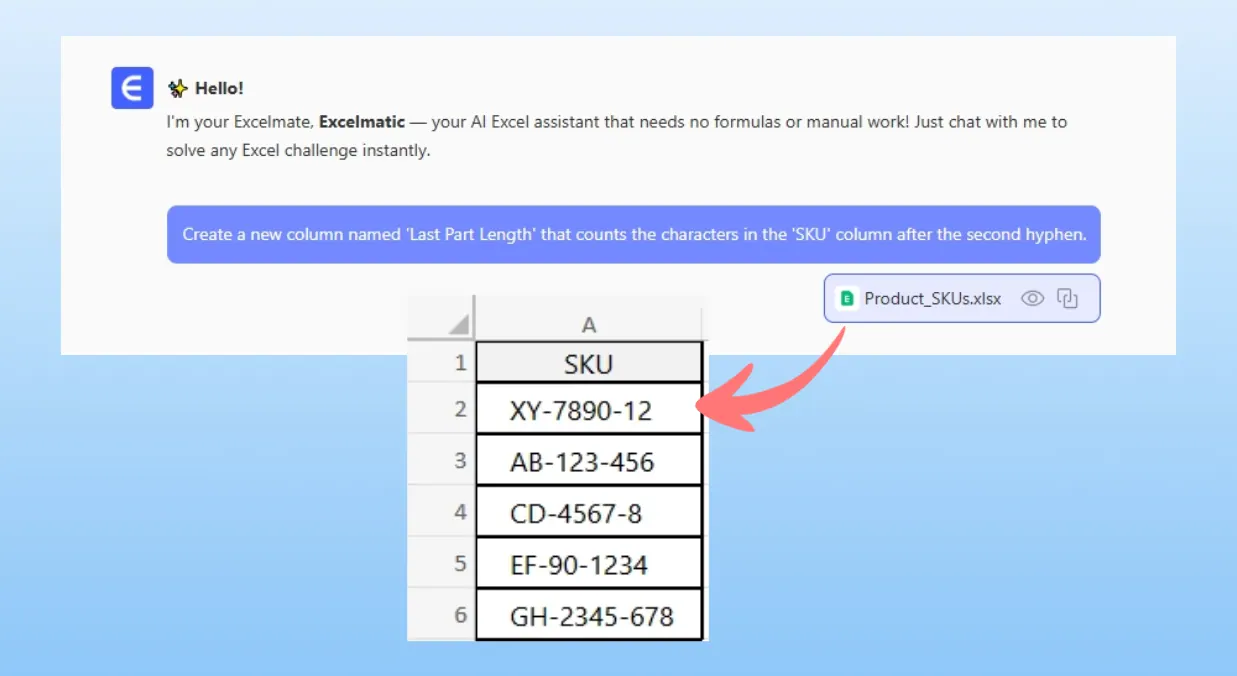Click the sparkle emoji beside Hello
The height and width of the screenshot is (676, 1237).
pyautogui.click(x=177, y=89)
